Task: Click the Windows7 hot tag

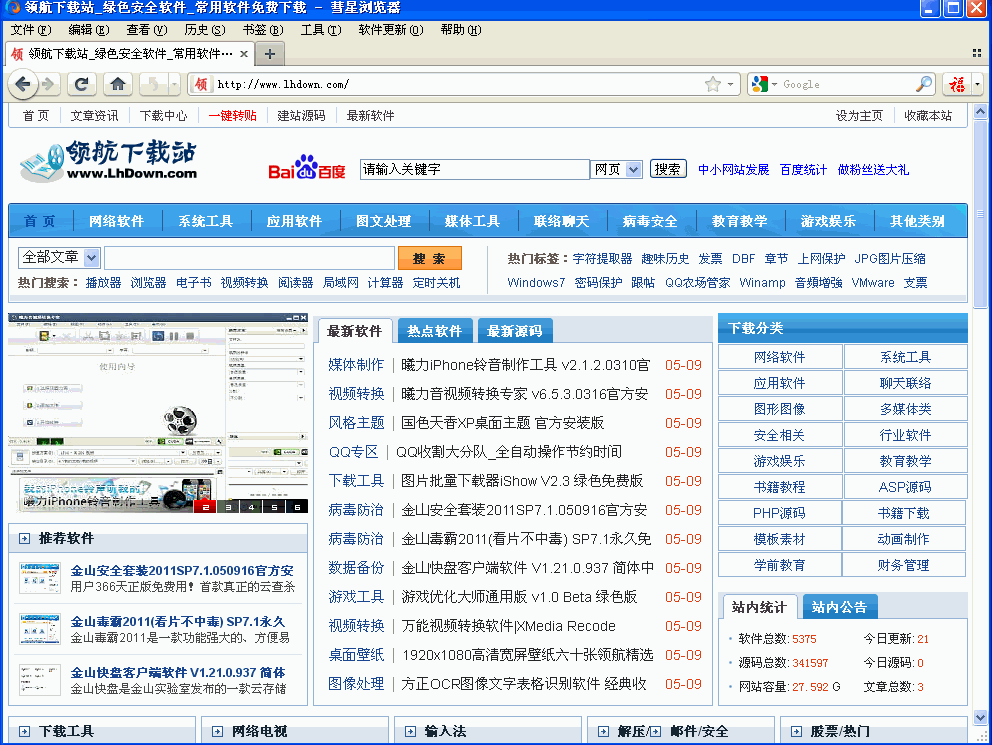Action: pyautogui.click(x=536, y=283)
